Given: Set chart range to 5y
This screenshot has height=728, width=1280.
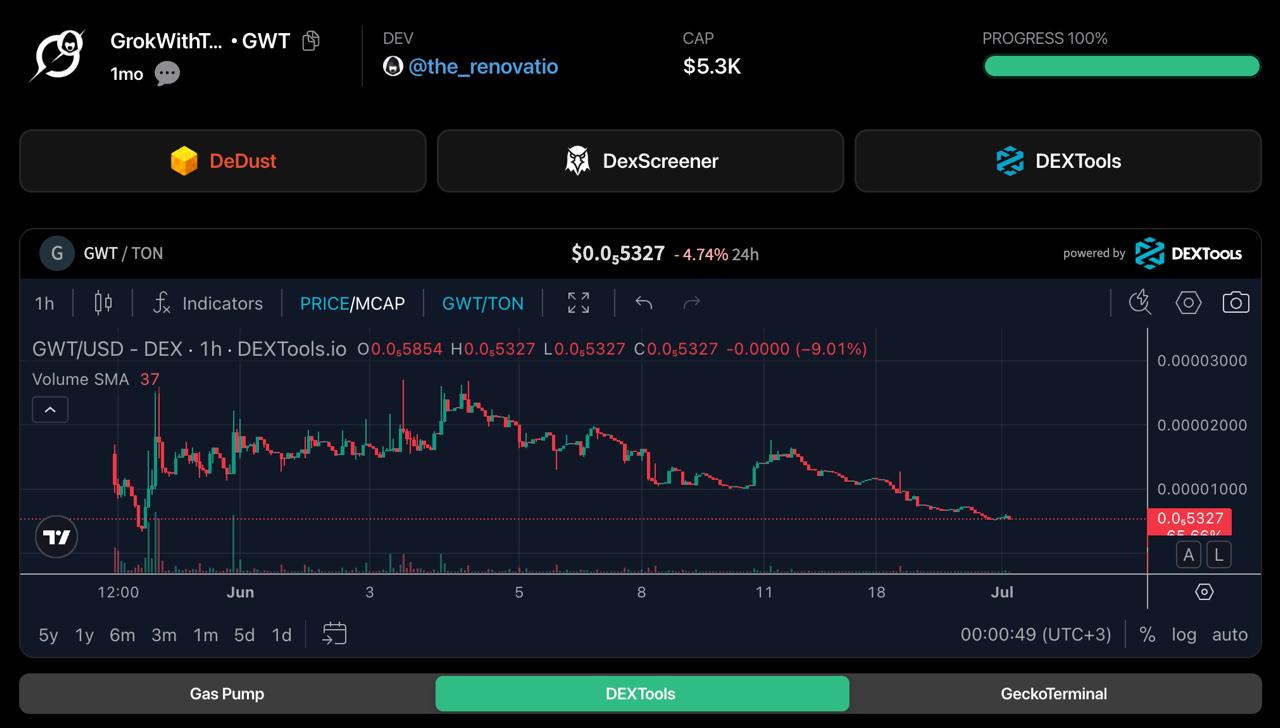Looking at the screenshot, I should point(48,634).
